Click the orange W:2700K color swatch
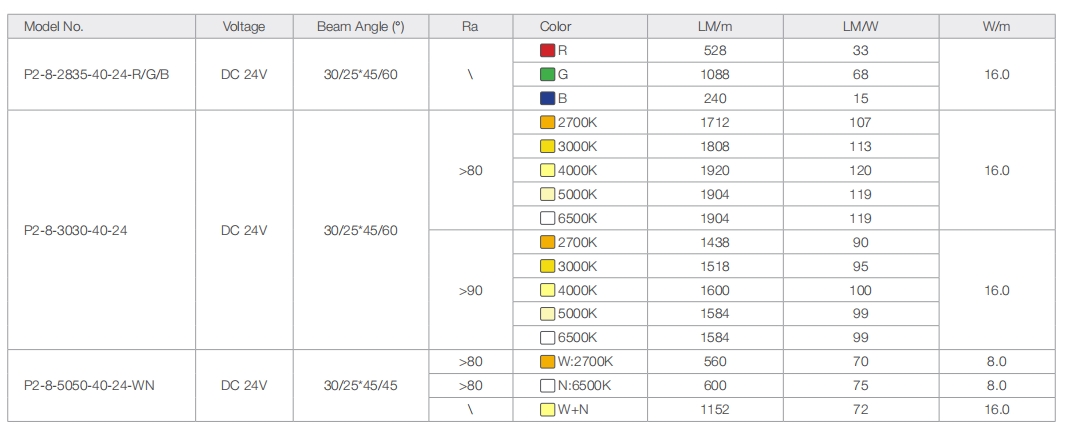The height and width of the screenshot is (436, 1067). pos(547,362)
